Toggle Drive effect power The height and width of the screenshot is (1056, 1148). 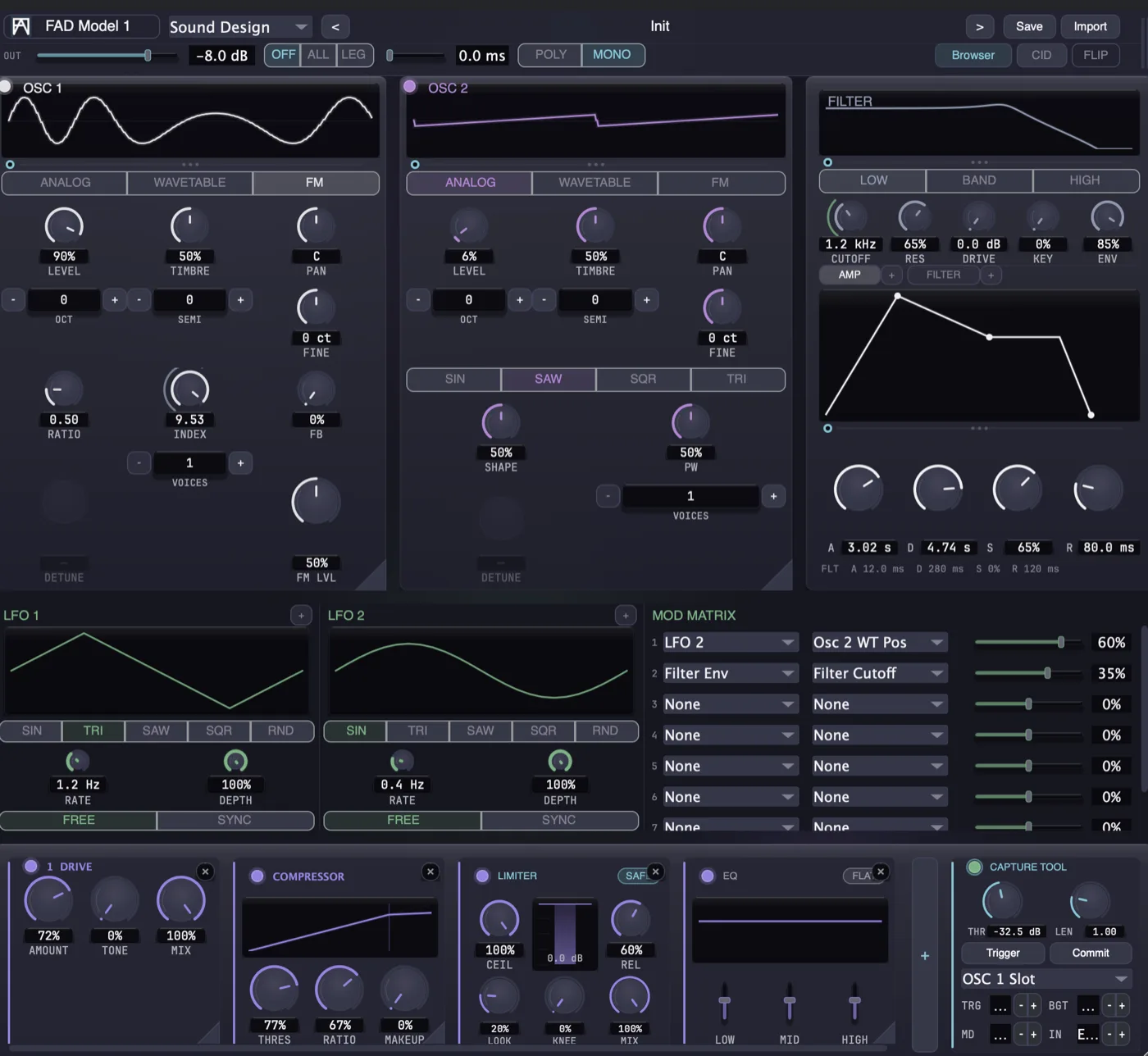[31, 866]
